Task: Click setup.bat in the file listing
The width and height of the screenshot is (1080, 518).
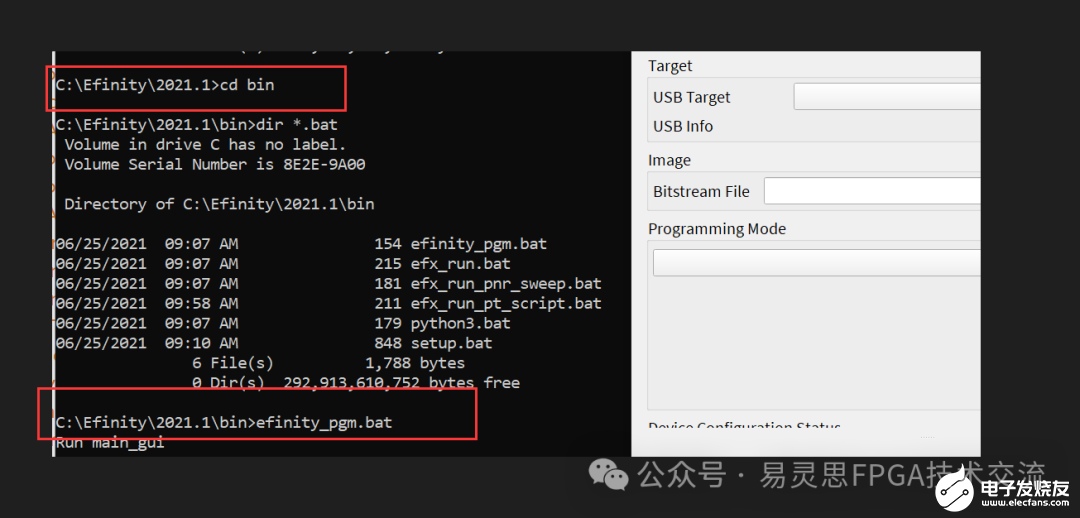Action: tap(451, 343)
